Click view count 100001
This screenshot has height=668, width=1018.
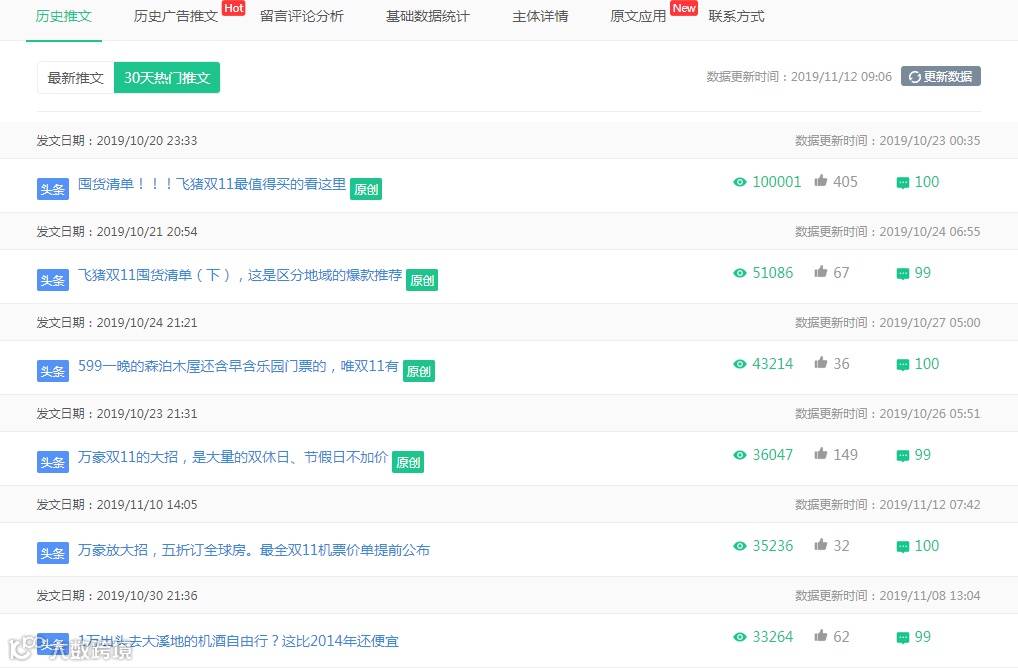click(776, 182)
